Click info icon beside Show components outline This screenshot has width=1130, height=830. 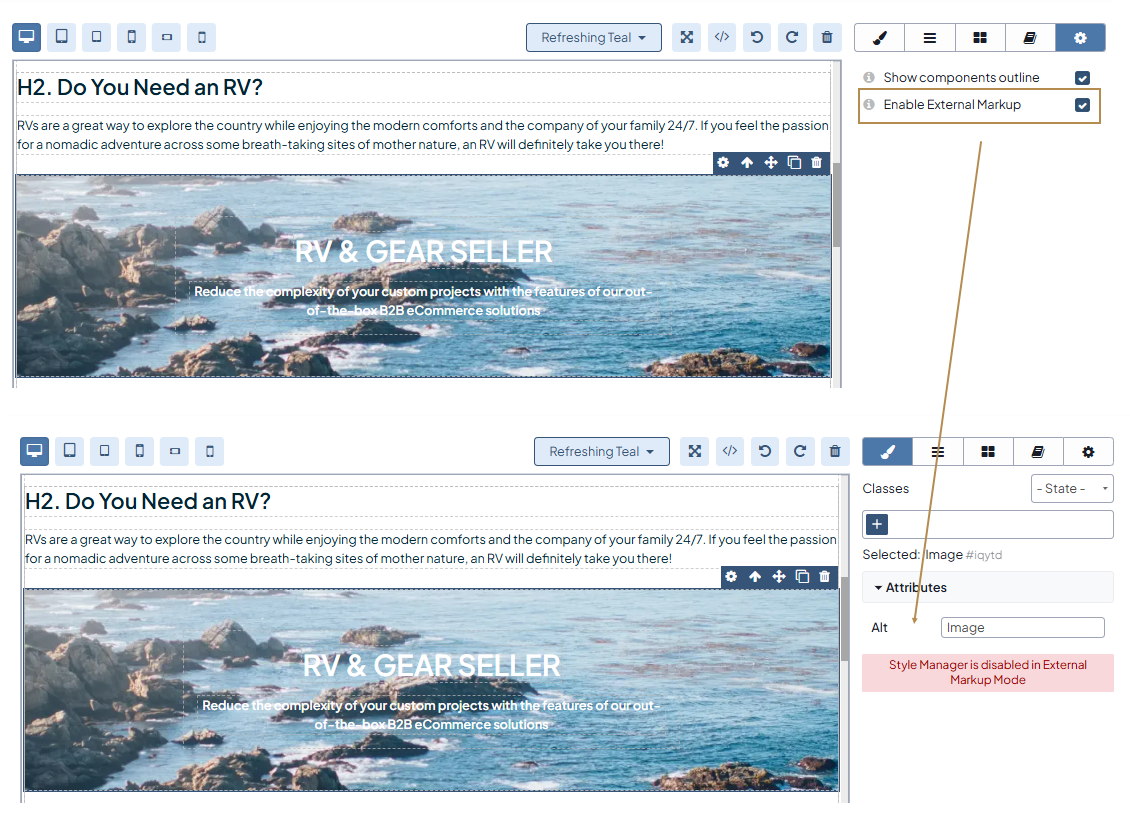coord(869,78)
